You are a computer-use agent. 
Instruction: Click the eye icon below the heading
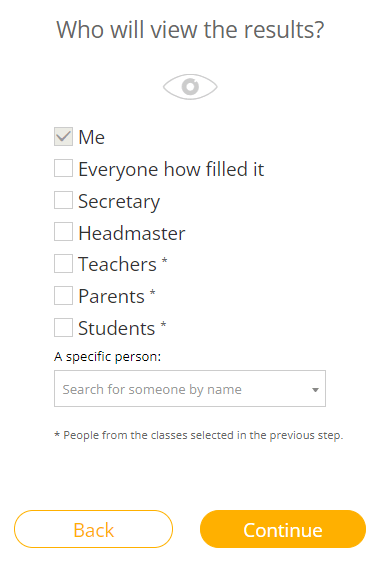pyautogui.click(x=190, y=87)
